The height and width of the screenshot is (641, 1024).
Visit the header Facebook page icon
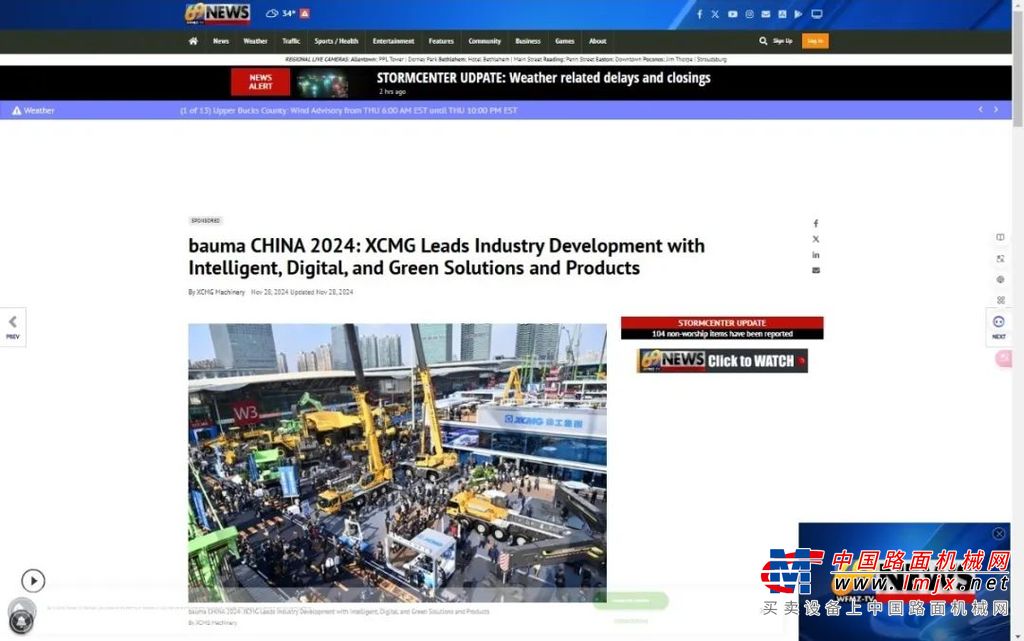point(699,14)
